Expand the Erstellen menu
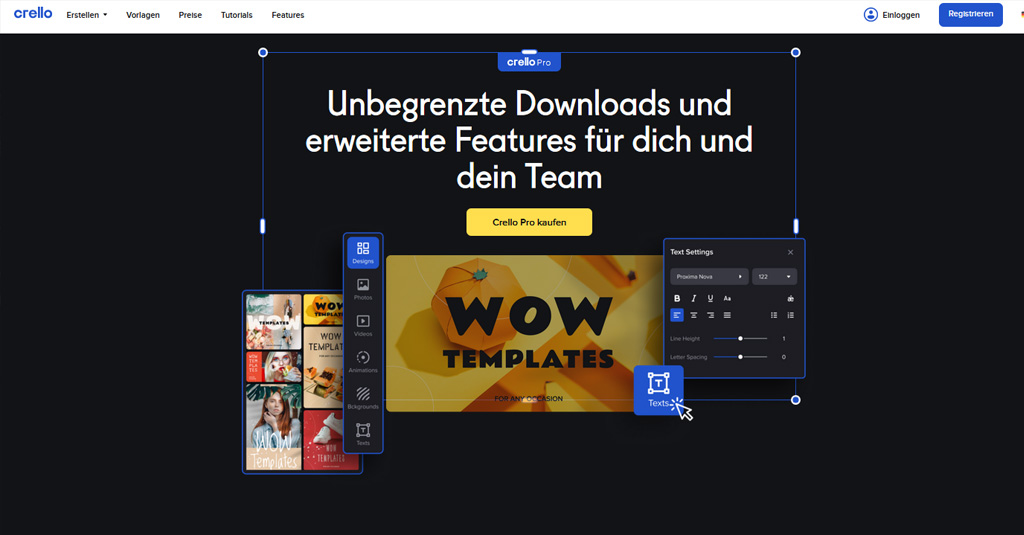Viewport: 1024px width, 535px height. point(86,15)
